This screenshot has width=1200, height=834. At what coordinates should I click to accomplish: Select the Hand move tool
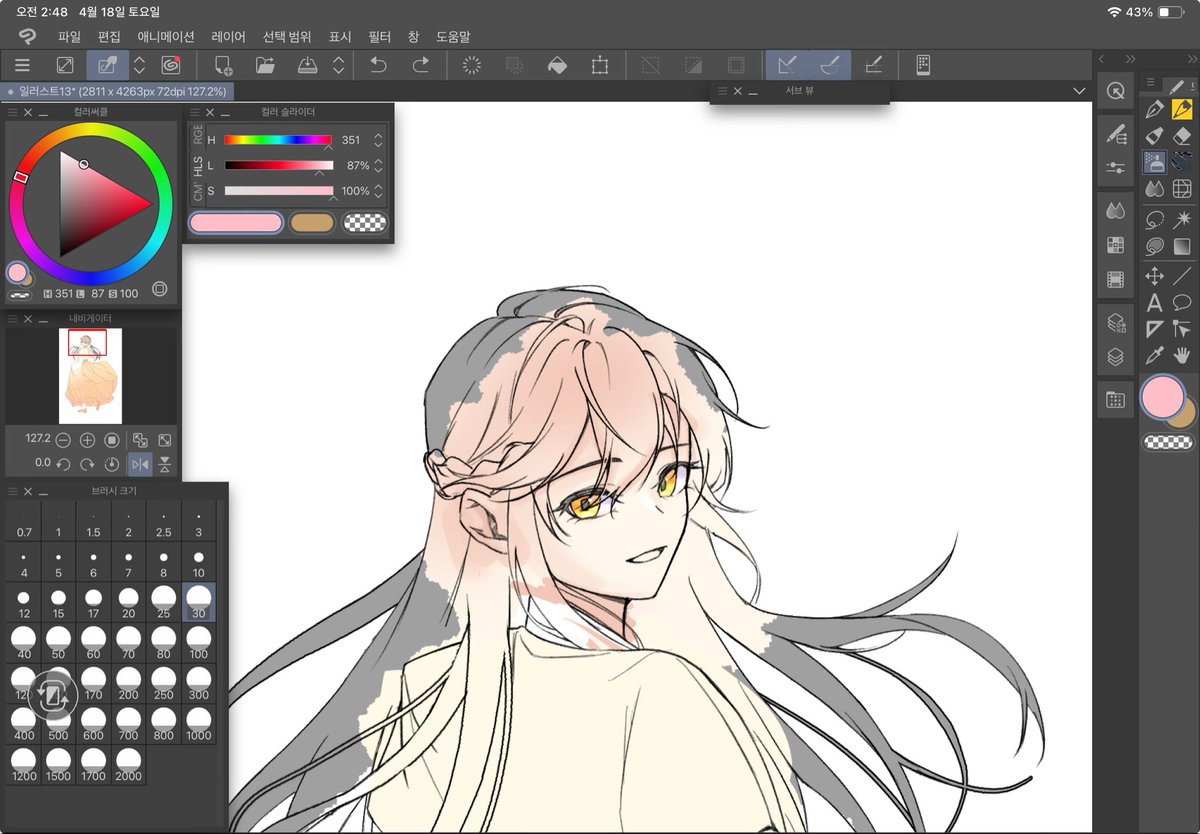pos(1182,354)
